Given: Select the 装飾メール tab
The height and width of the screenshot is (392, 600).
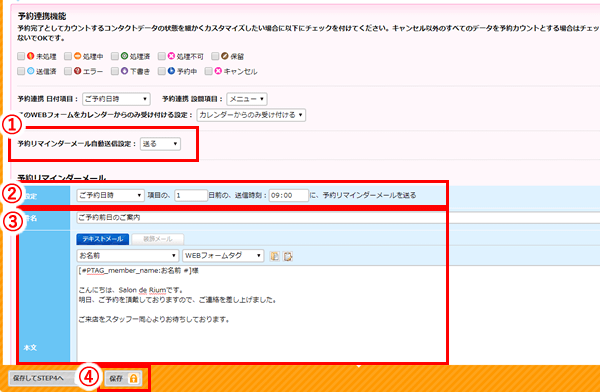Looking at the screenshot, I should pos(158,239).
